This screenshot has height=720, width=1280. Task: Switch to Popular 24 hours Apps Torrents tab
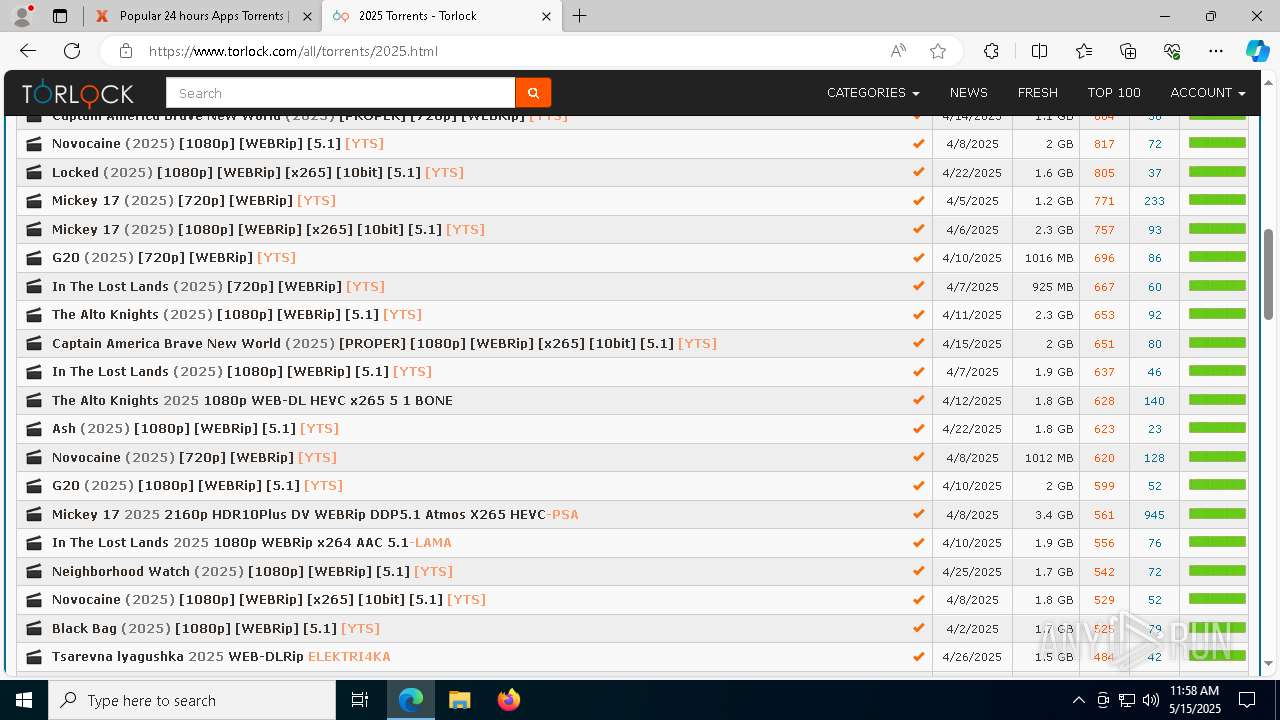tap(202, 16)
